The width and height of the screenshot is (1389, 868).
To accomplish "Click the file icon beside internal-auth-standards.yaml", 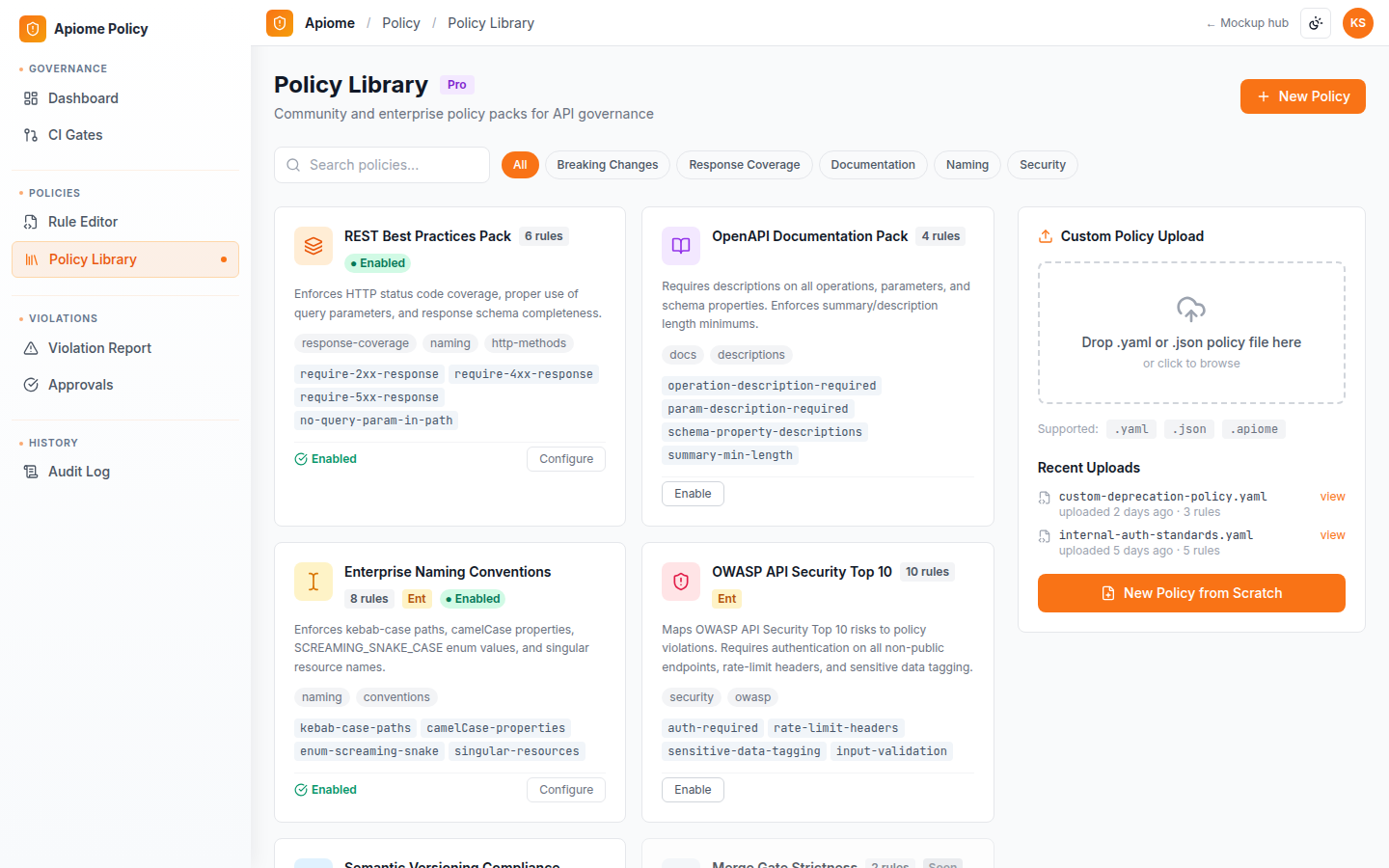I will pos(1044,536).
